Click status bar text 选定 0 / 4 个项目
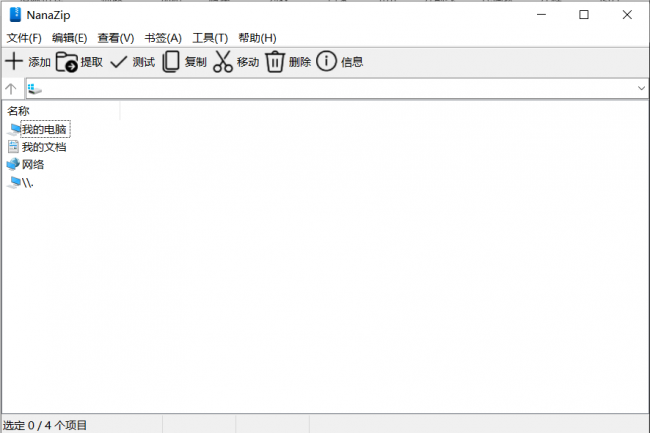This screenshot has width=650, height=433. click(45, 425)
